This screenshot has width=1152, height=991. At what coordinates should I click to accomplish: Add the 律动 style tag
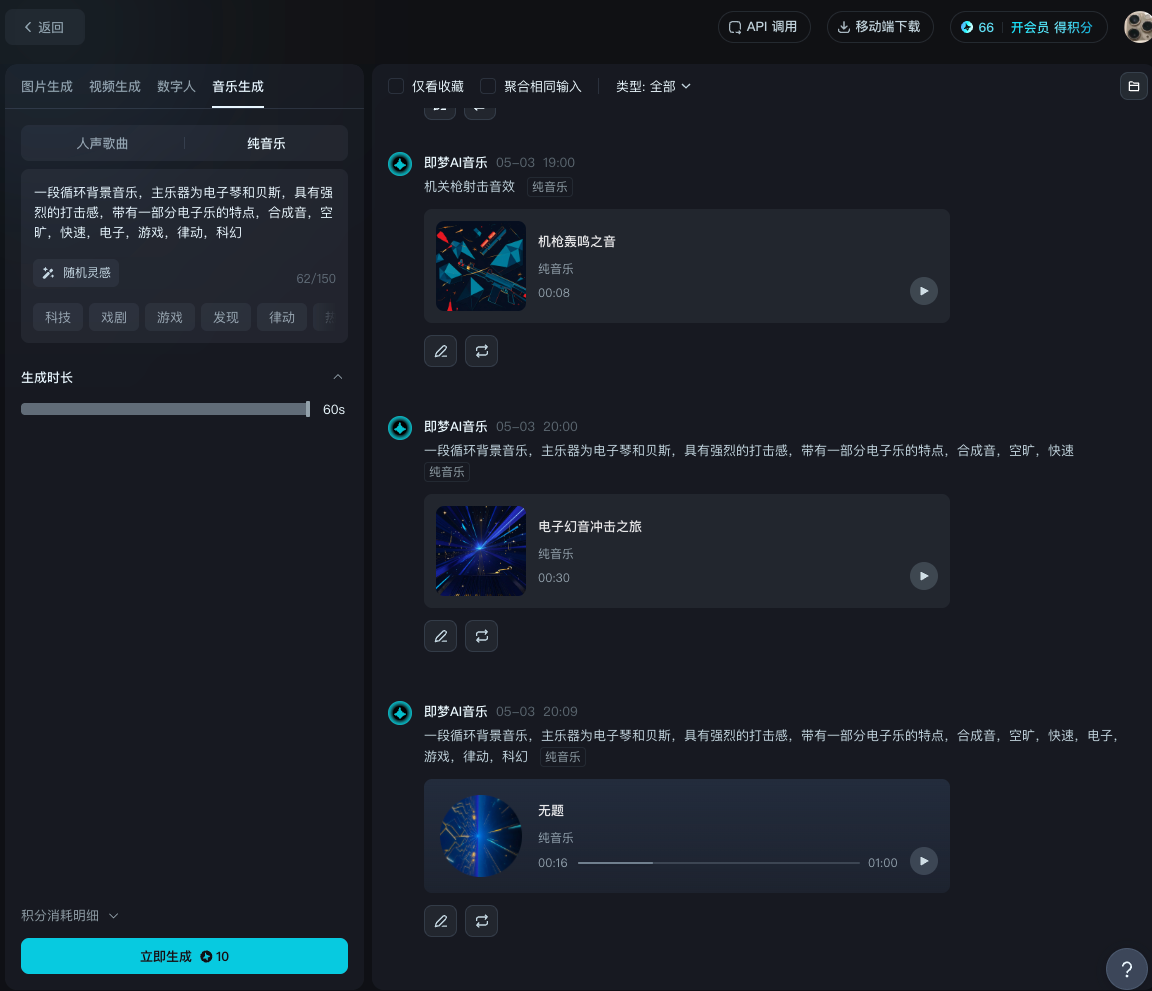click(282, 317)
